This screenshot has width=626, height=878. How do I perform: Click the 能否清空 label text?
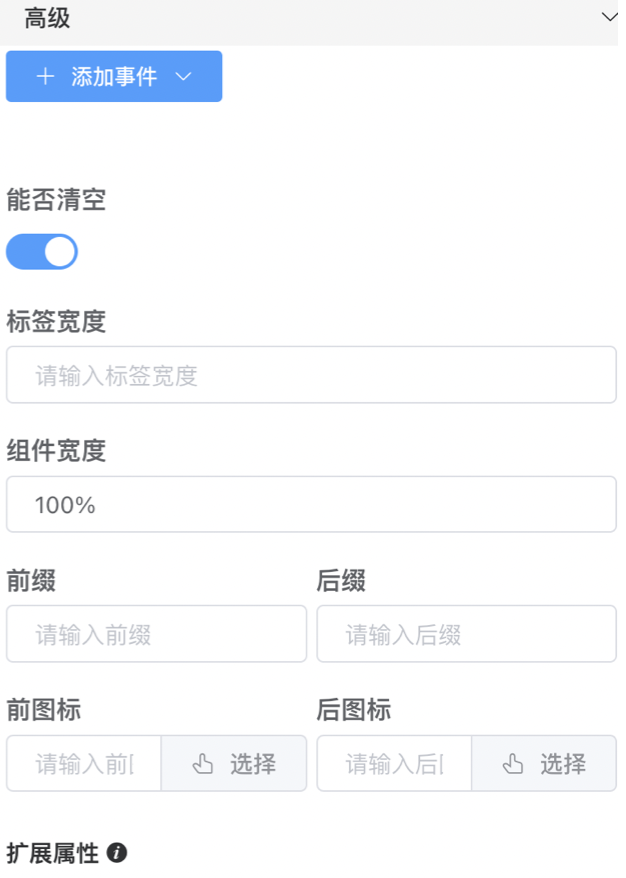[x=56, y=200]
